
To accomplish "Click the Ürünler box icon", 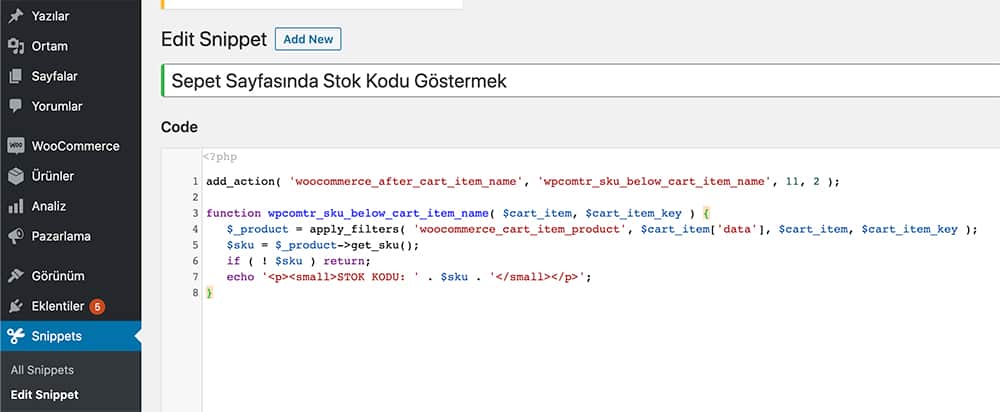I will pyautogui.click(x=16, y=176).
